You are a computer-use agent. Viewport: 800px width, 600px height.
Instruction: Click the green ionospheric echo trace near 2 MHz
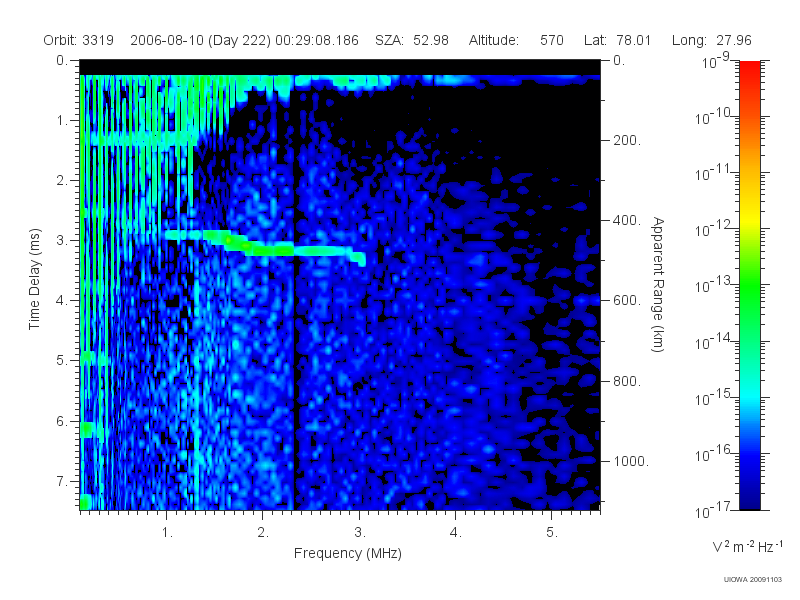point(265,249)
